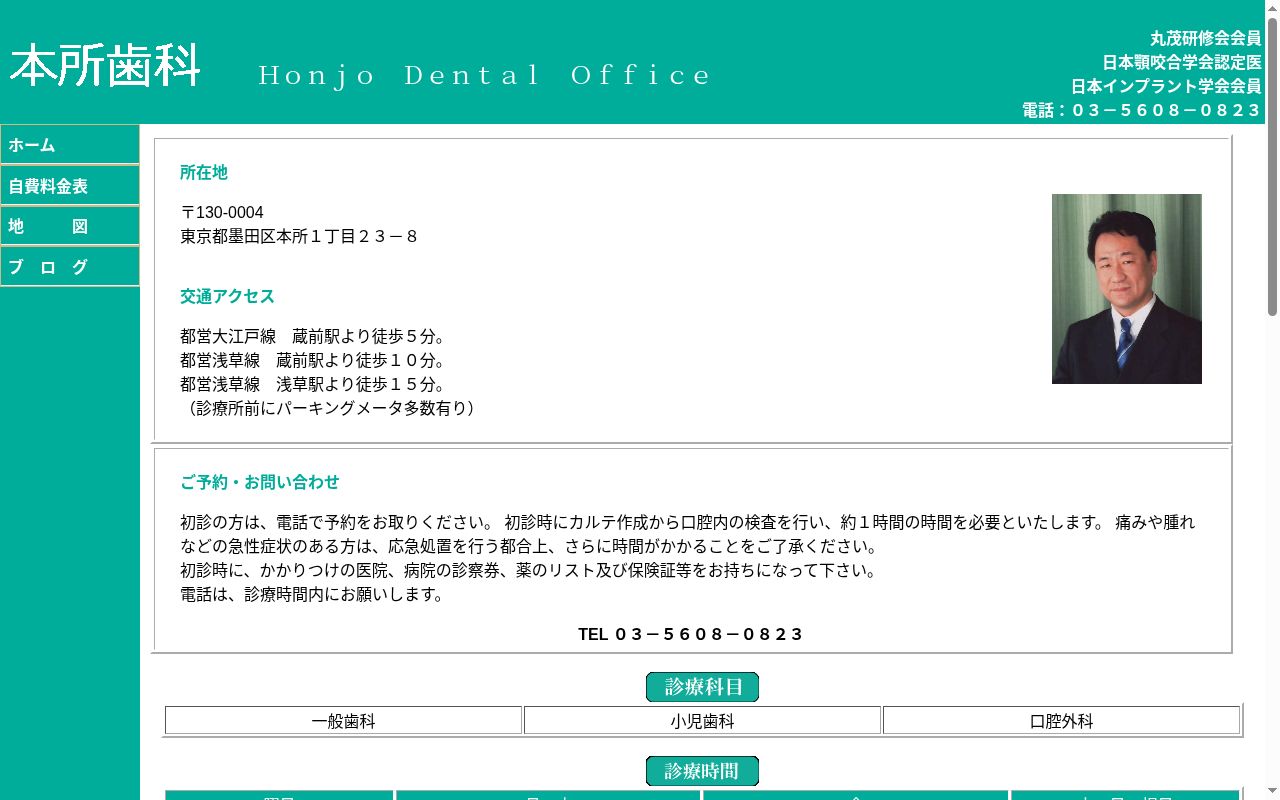Click the vertical page scrollbar thumb

pos(1272,165)
